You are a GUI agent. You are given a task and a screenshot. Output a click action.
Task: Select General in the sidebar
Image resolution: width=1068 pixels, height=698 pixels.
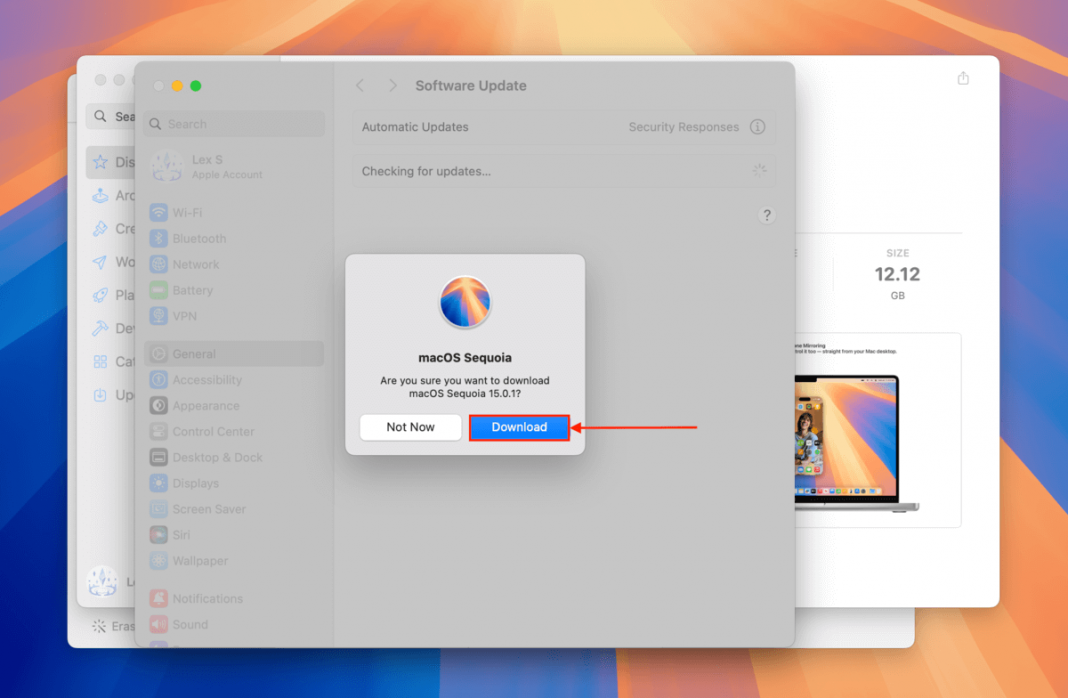click(x=193, y=353)
